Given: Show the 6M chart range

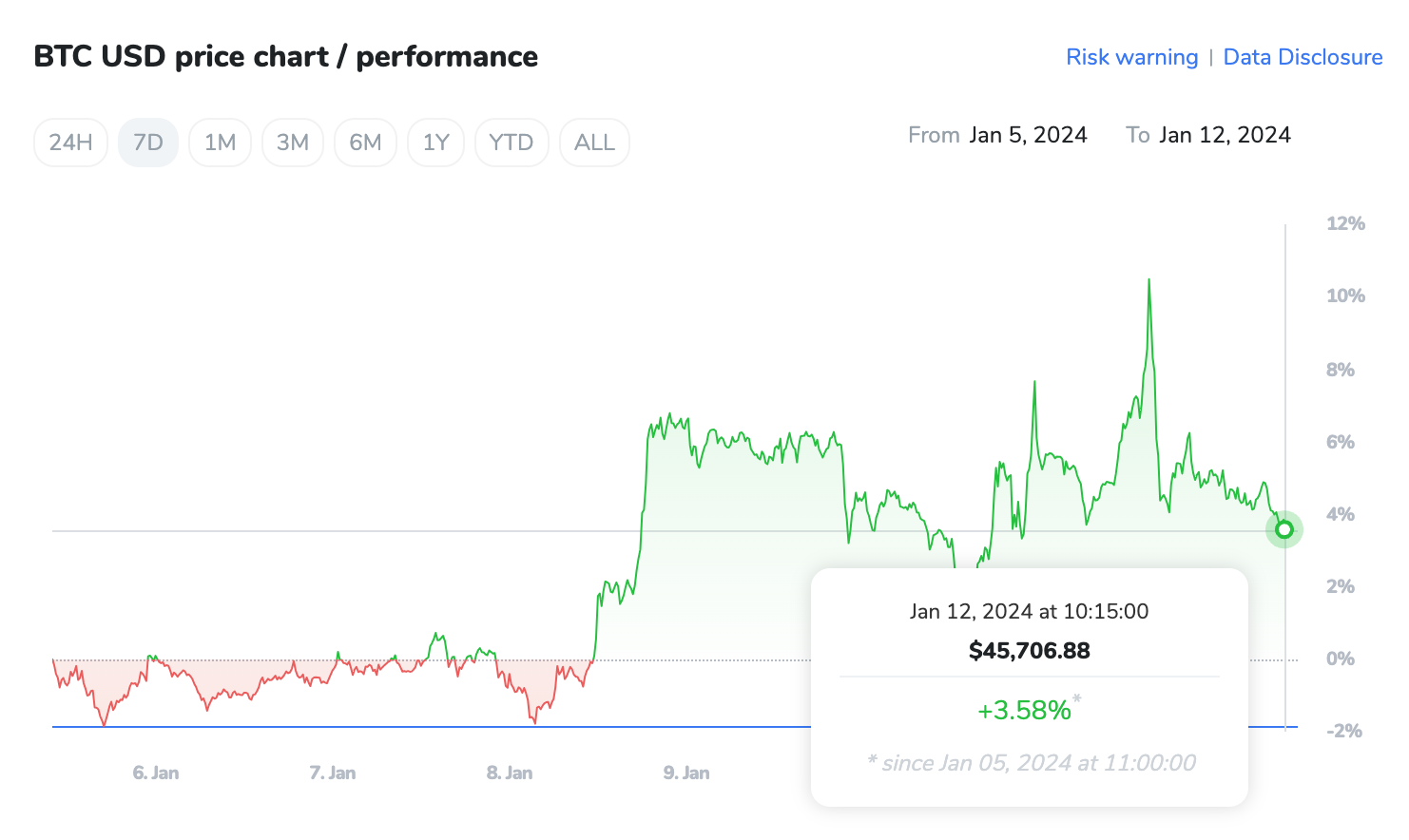Looking at the screenshot, I should click(365, 142).
